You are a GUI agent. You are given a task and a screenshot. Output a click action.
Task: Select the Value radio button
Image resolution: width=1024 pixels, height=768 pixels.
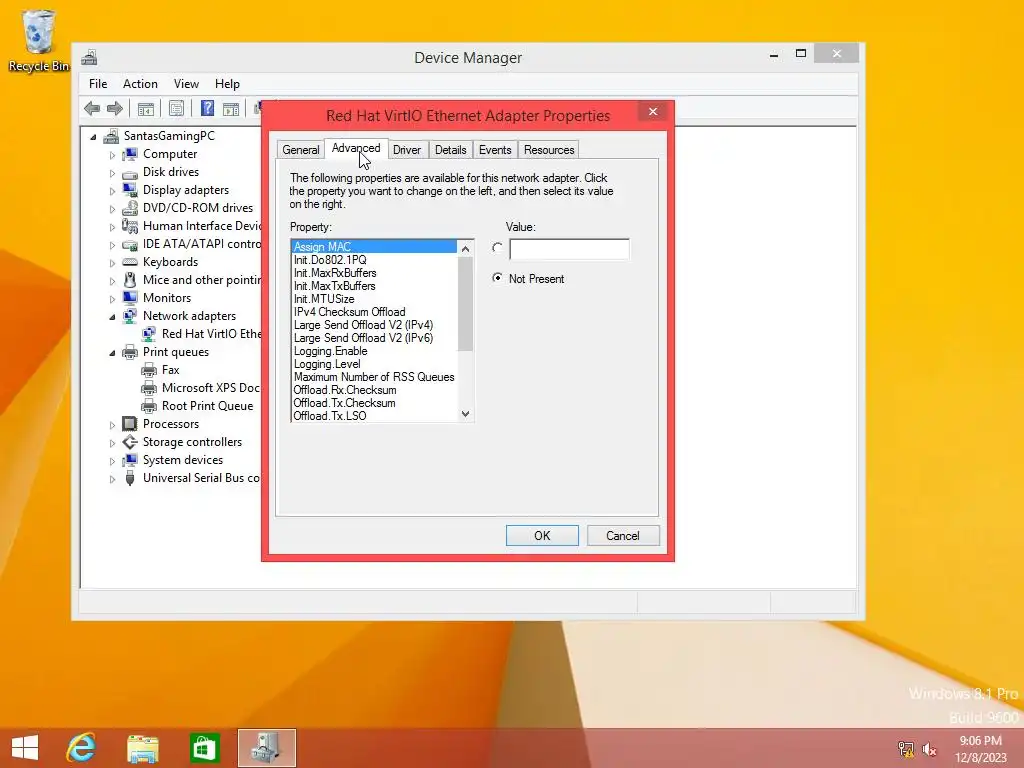tap(498, 248)
